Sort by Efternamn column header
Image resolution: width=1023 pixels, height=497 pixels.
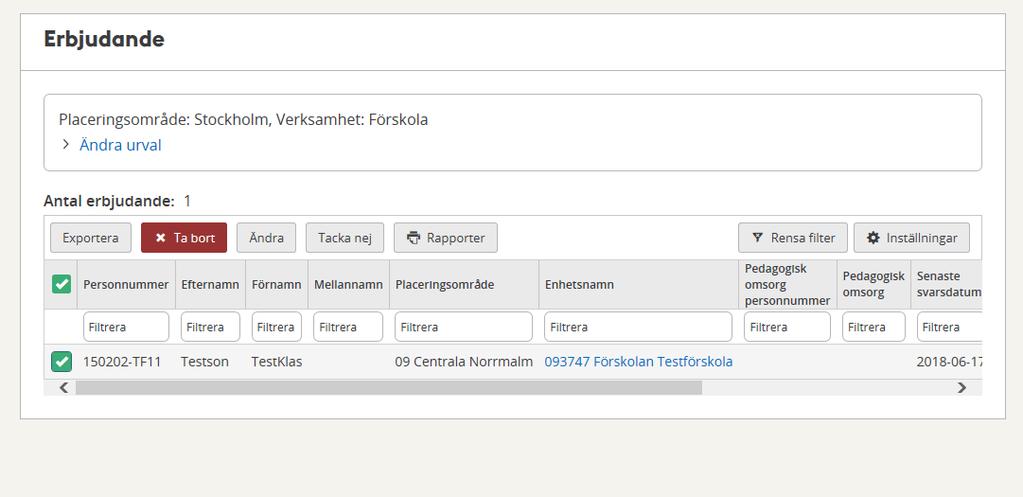210,284
